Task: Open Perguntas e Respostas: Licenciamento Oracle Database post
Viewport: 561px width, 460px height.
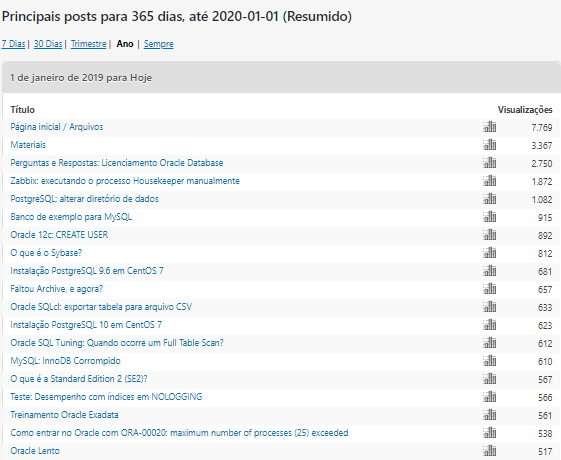Action: click(117, 163)
